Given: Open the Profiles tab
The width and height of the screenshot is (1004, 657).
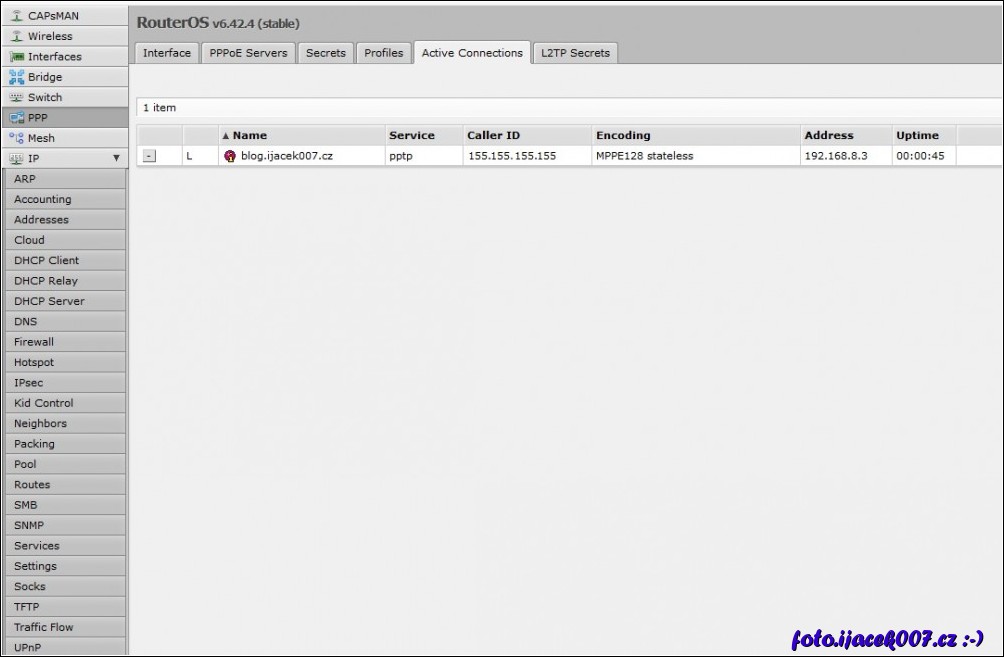Looking at the screenshot, I should 384,53.
